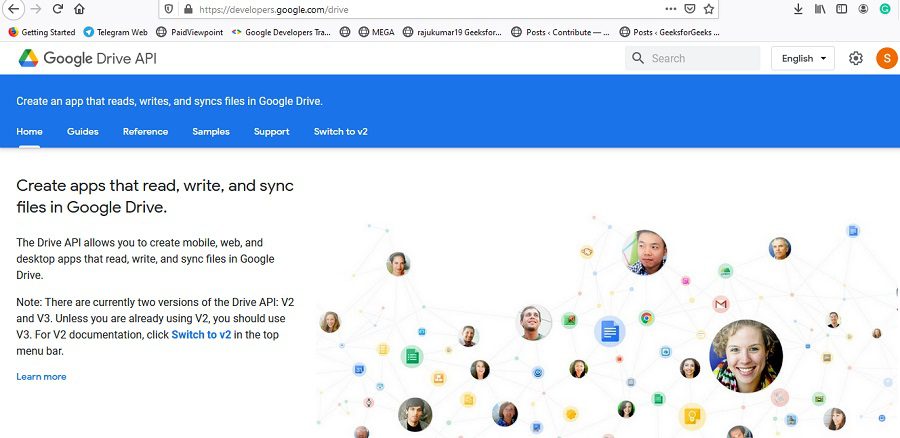The height and width of the screenshot is (438, 900).
Task: Toggle the Firefox sidebar view
Action: [841, 9]
